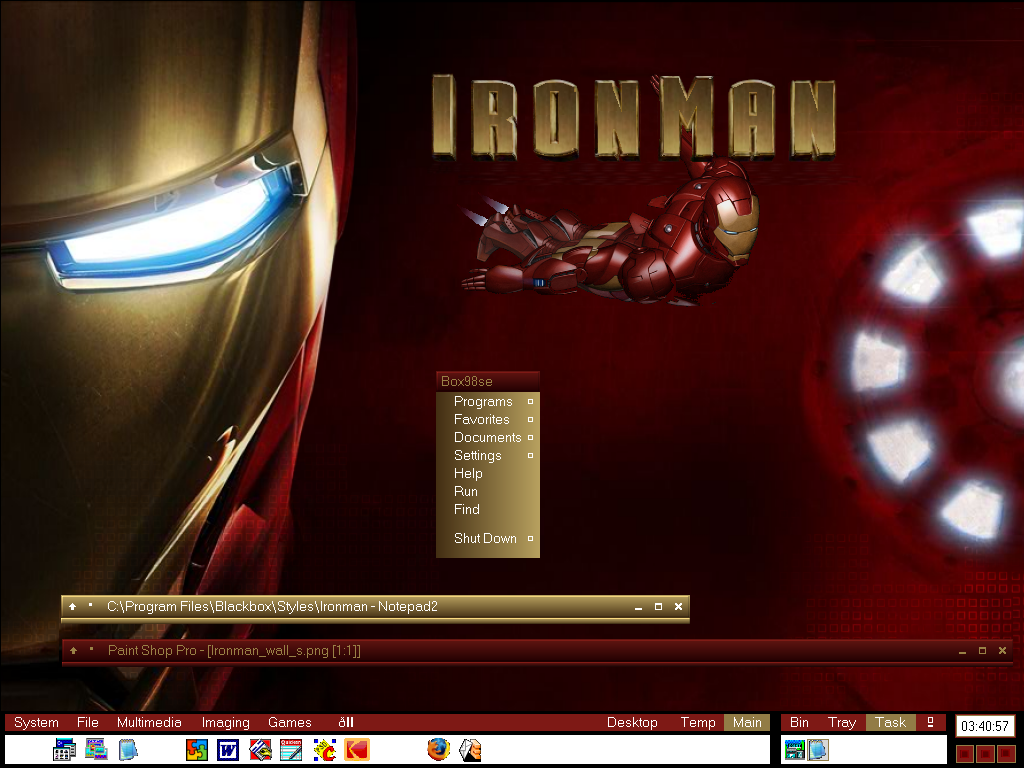Viewport: 1024px width, 768px height.
Task: Open Settings in the Box98se menu
Action: (488, 455)
